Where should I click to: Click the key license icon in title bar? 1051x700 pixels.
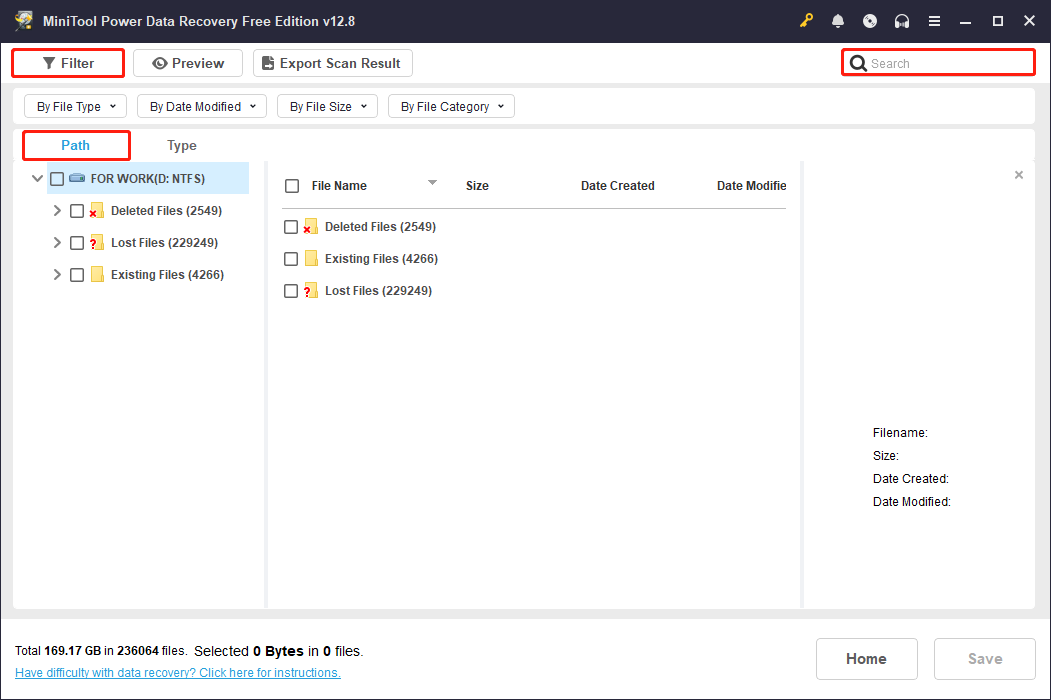click(806, 20)
